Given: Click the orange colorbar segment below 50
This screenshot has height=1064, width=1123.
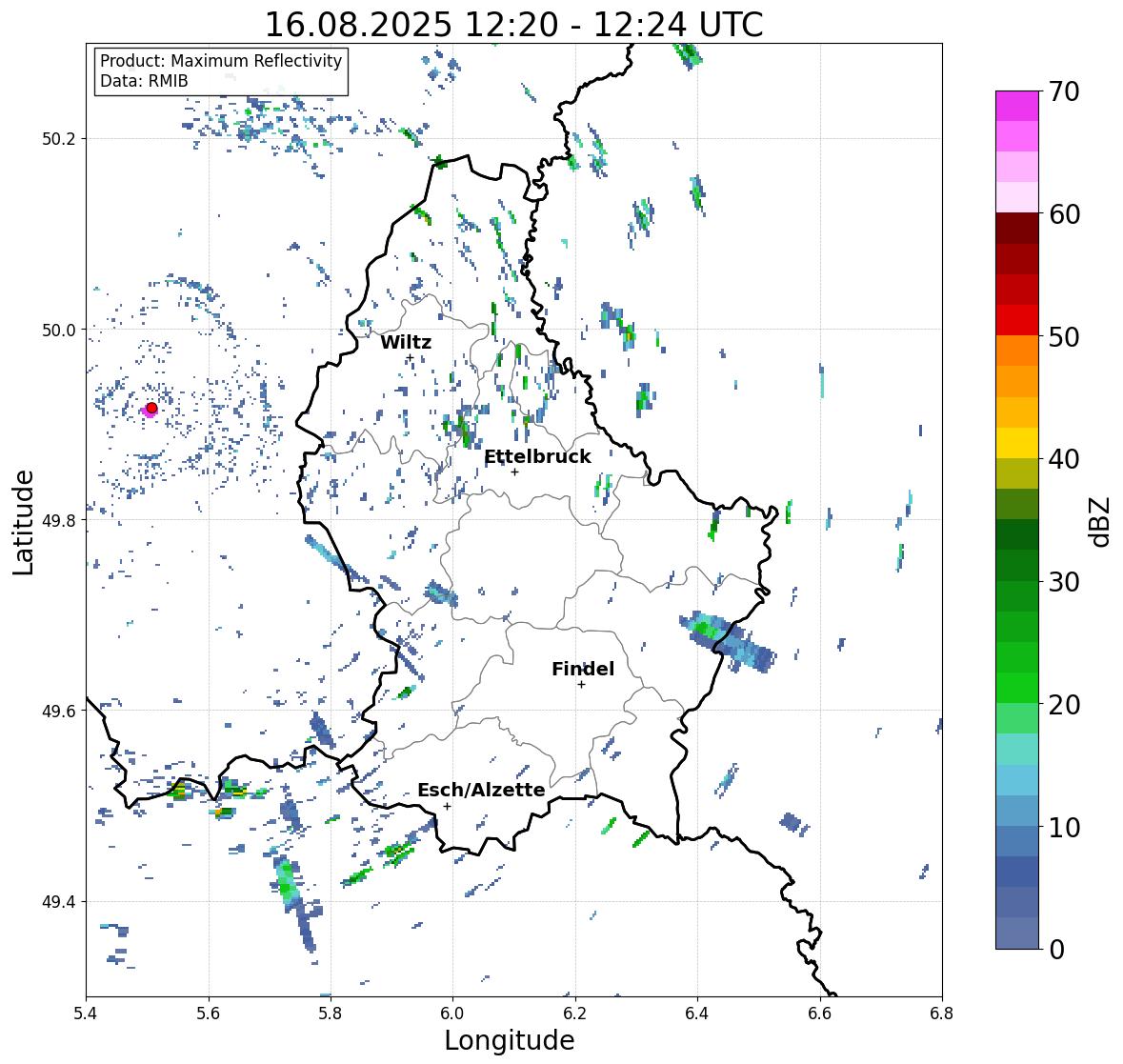Looking at the screenshot, I should pos(1017,351).
